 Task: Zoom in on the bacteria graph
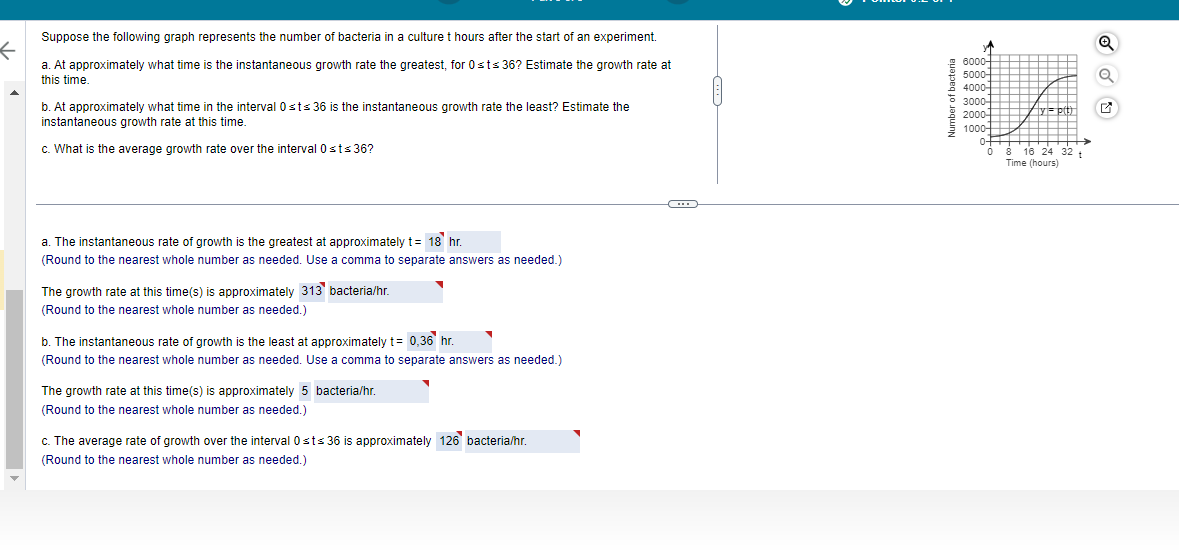[1105, 44]
